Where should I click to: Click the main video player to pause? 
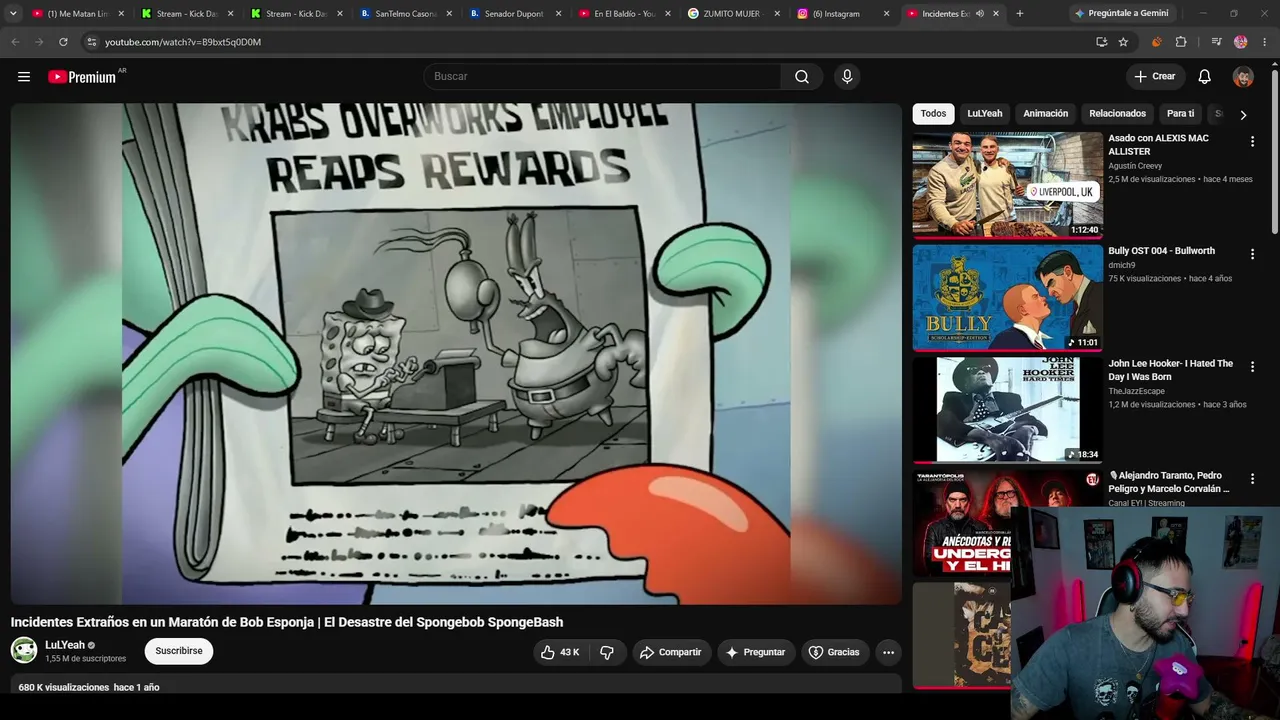click(x=456, y=354)
